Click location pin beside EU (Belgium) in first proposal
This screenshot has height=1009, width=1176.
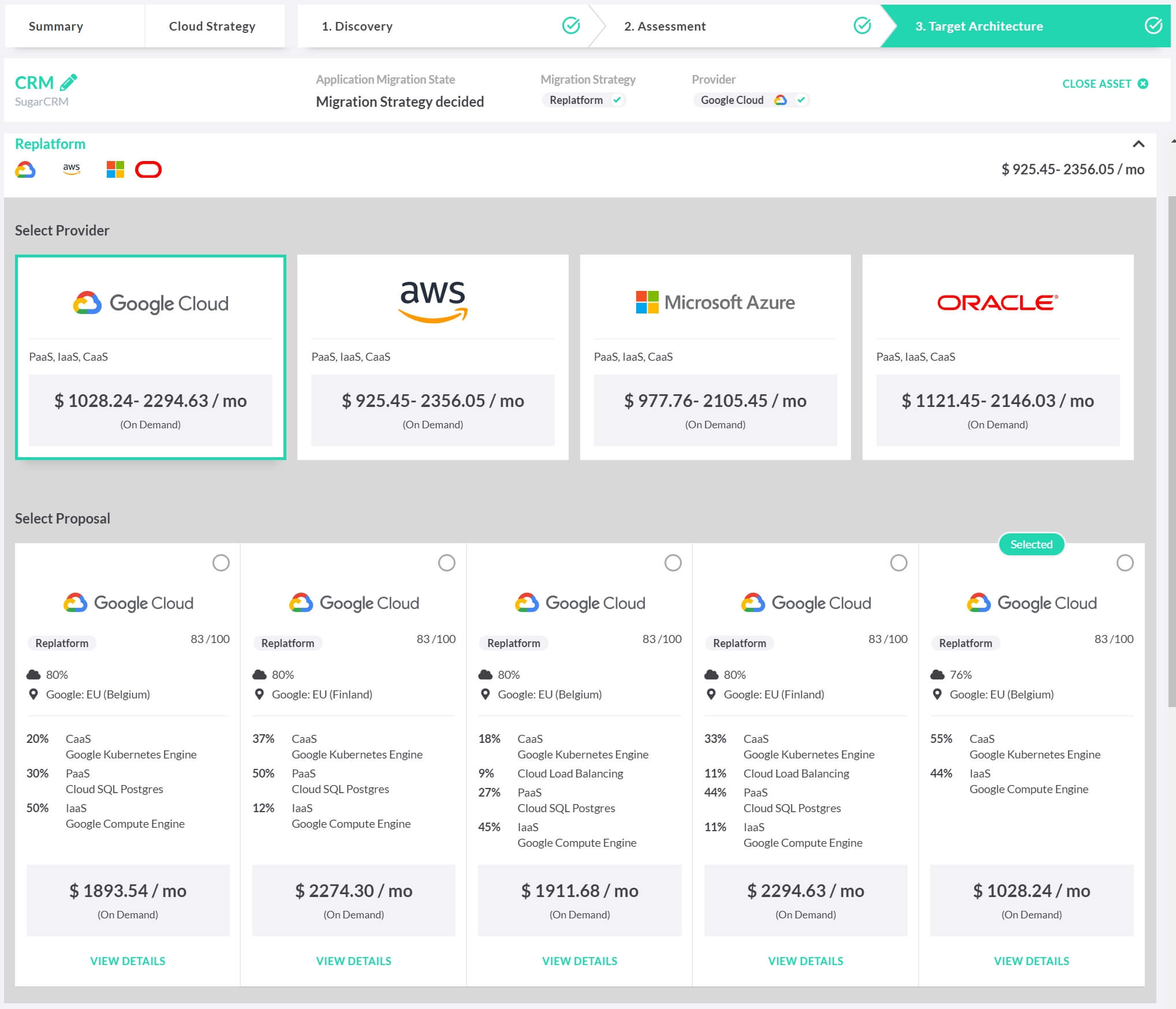33,694
